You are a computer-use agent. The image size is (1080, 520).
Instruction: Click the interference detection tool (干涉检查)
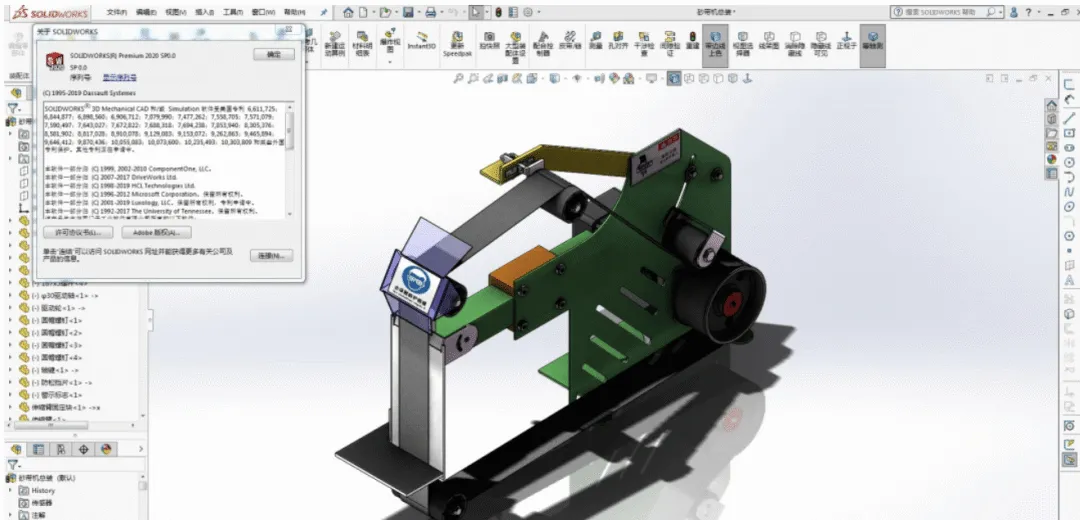[644, 43]
